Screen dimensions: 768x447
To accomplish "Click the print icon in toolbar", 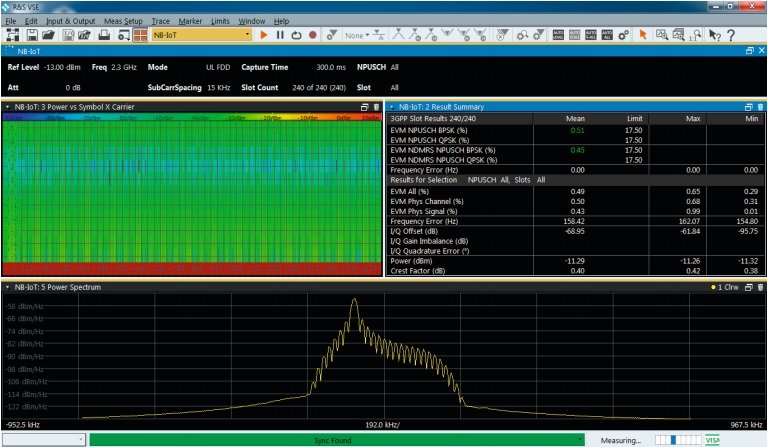I will 104,35.
